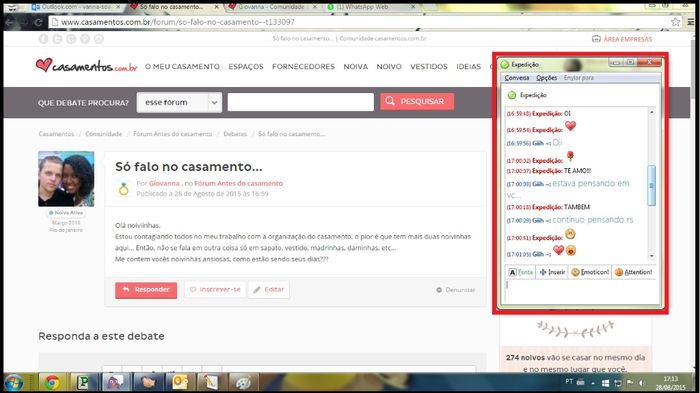Open the Windows Start menu
Image resolution: width=700 pixels, height=393 pixels.
(14, 383)
